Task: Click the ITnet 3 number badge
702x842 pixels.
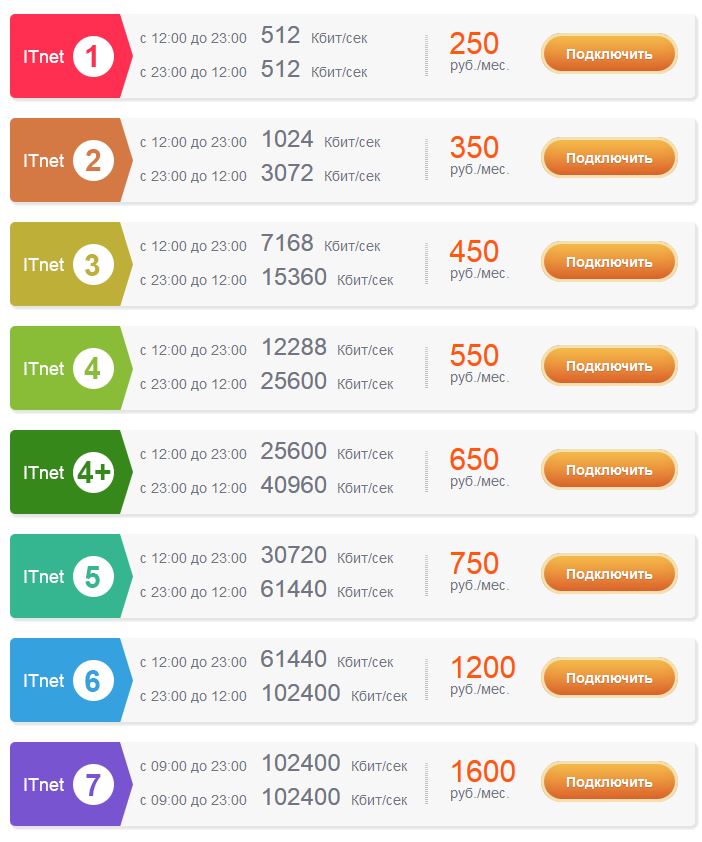Action: click(x=93, y=265)
